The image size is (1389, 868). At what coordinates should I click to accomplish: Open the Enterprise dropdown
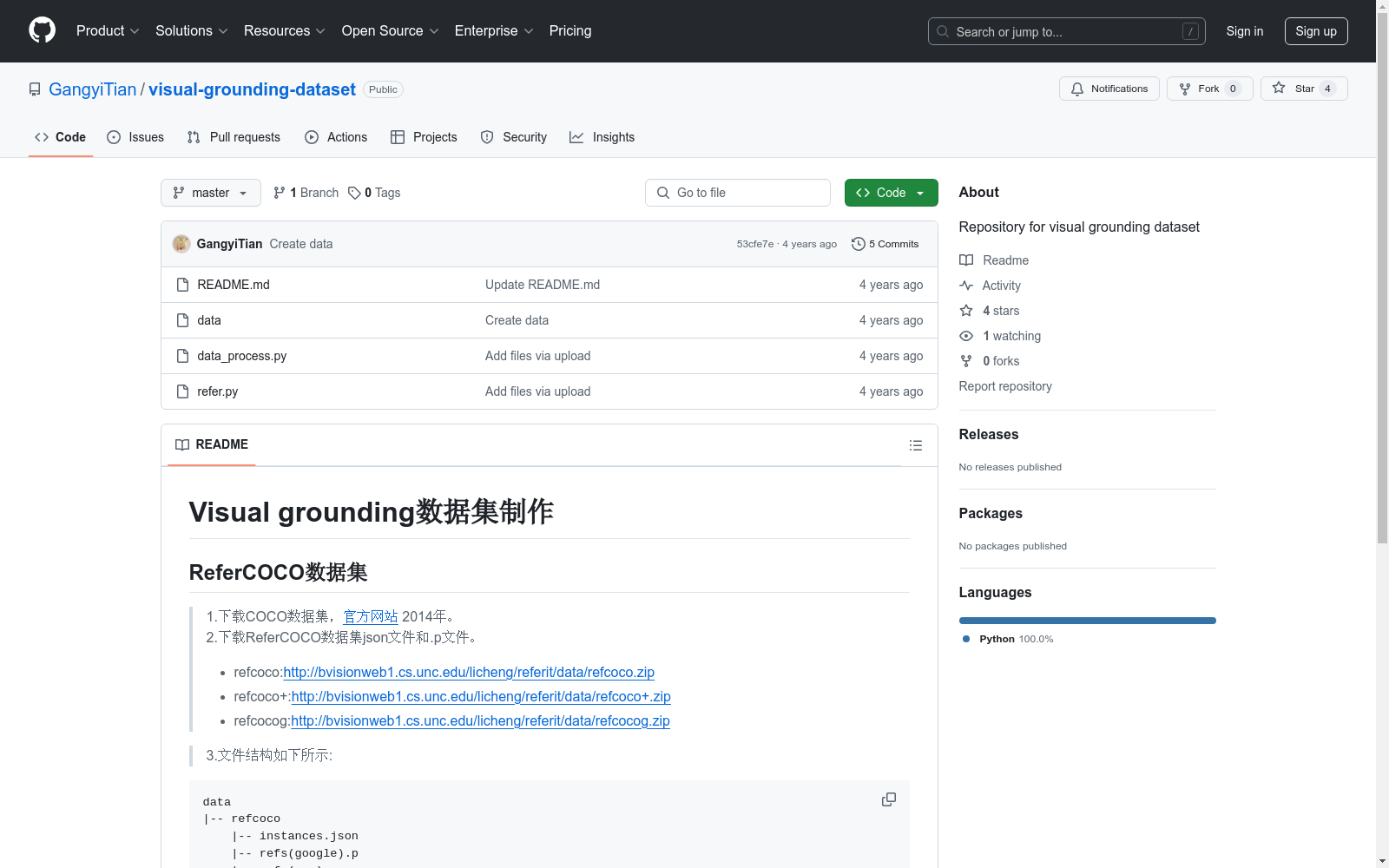tap(494, 31)
